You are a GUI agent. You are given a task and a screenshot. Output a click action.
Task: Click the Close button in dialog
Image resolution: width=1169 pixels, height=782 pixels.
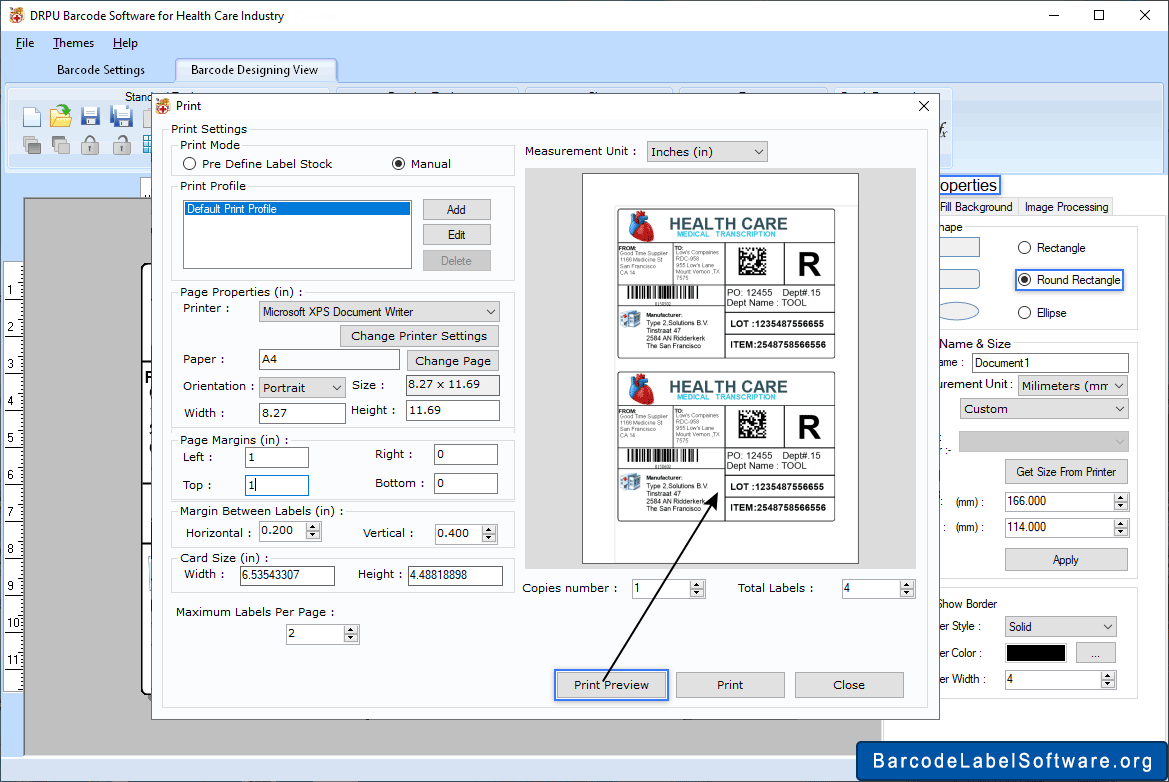849,684
